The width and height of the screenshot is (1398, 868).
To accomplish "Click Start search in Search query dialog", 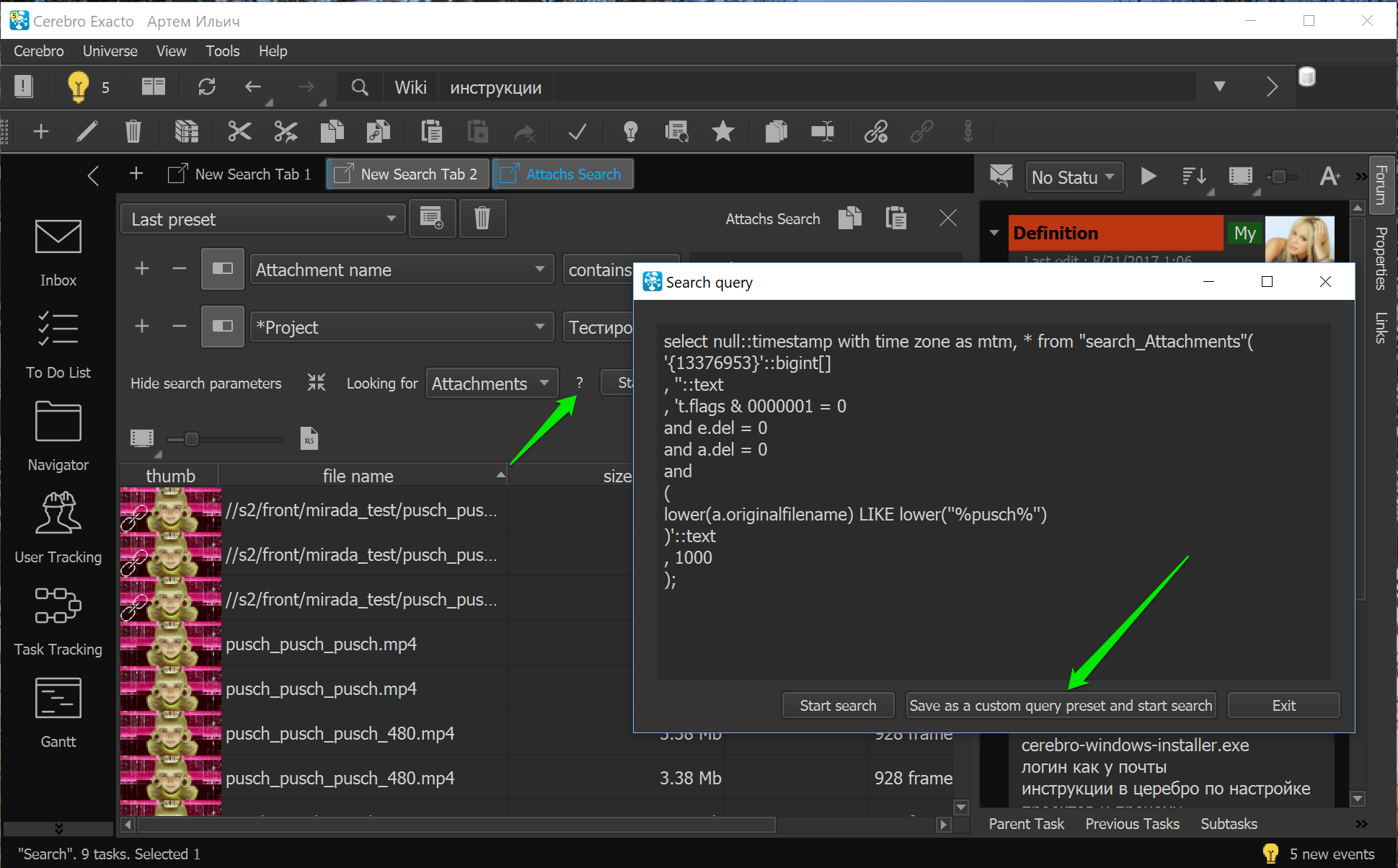I will point(838,705).
